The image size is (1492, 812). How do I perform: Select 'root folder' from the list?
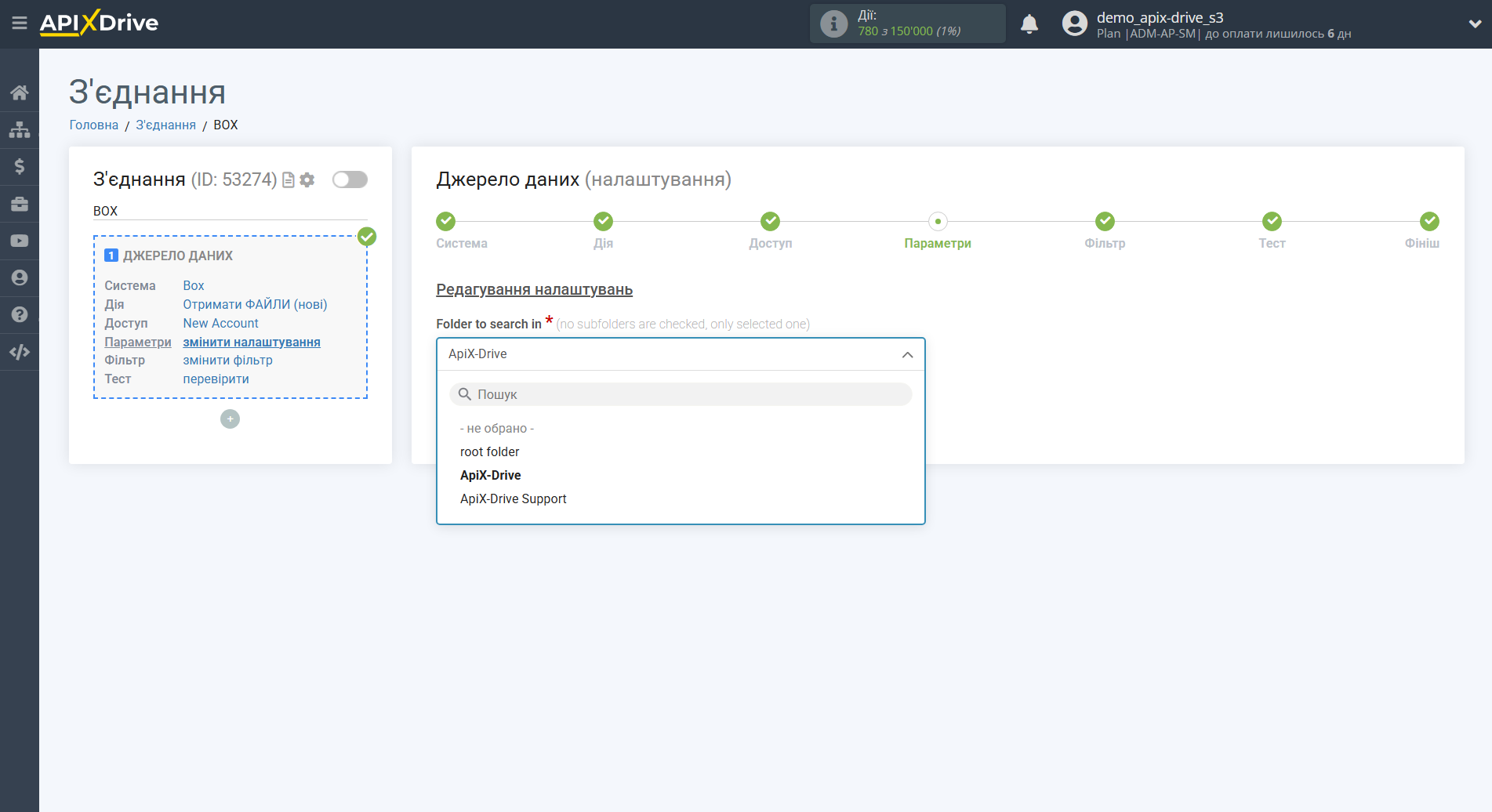pos(489,452)
